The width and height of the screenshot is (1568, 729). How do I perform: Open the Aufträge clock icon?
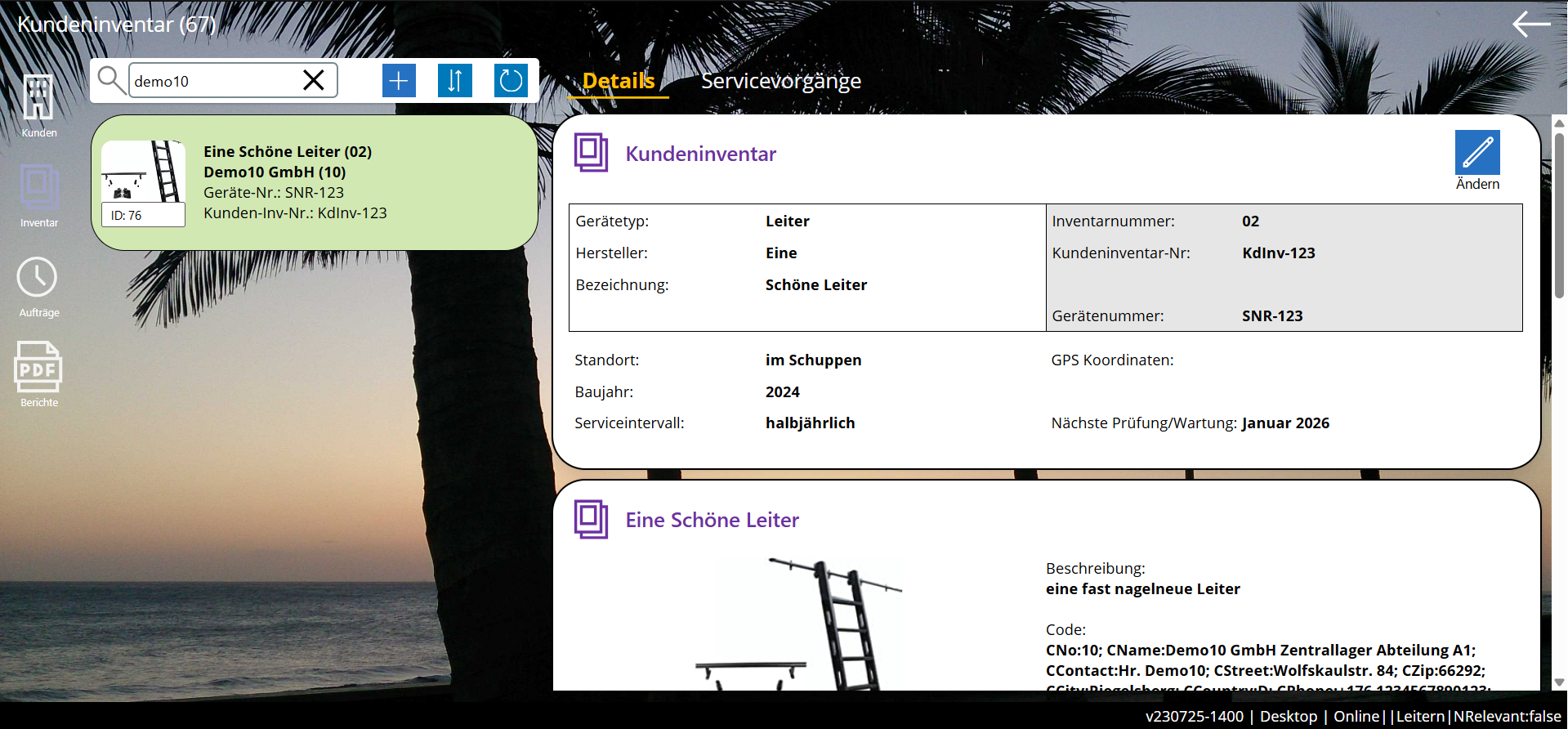coord(38,278)
